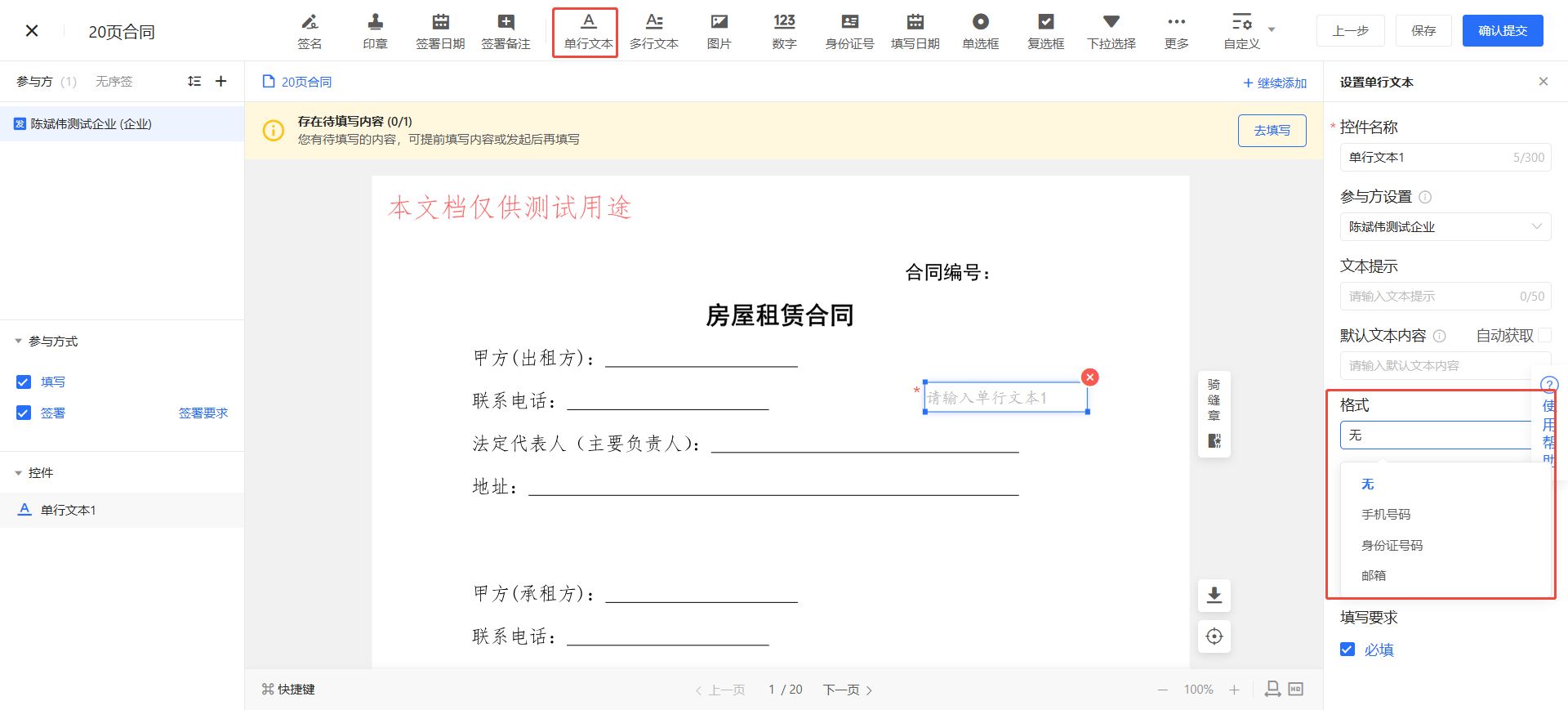Click the 文本提示 input field
The height and width of the screenshot is (710, 1568).
point(1433,297)
